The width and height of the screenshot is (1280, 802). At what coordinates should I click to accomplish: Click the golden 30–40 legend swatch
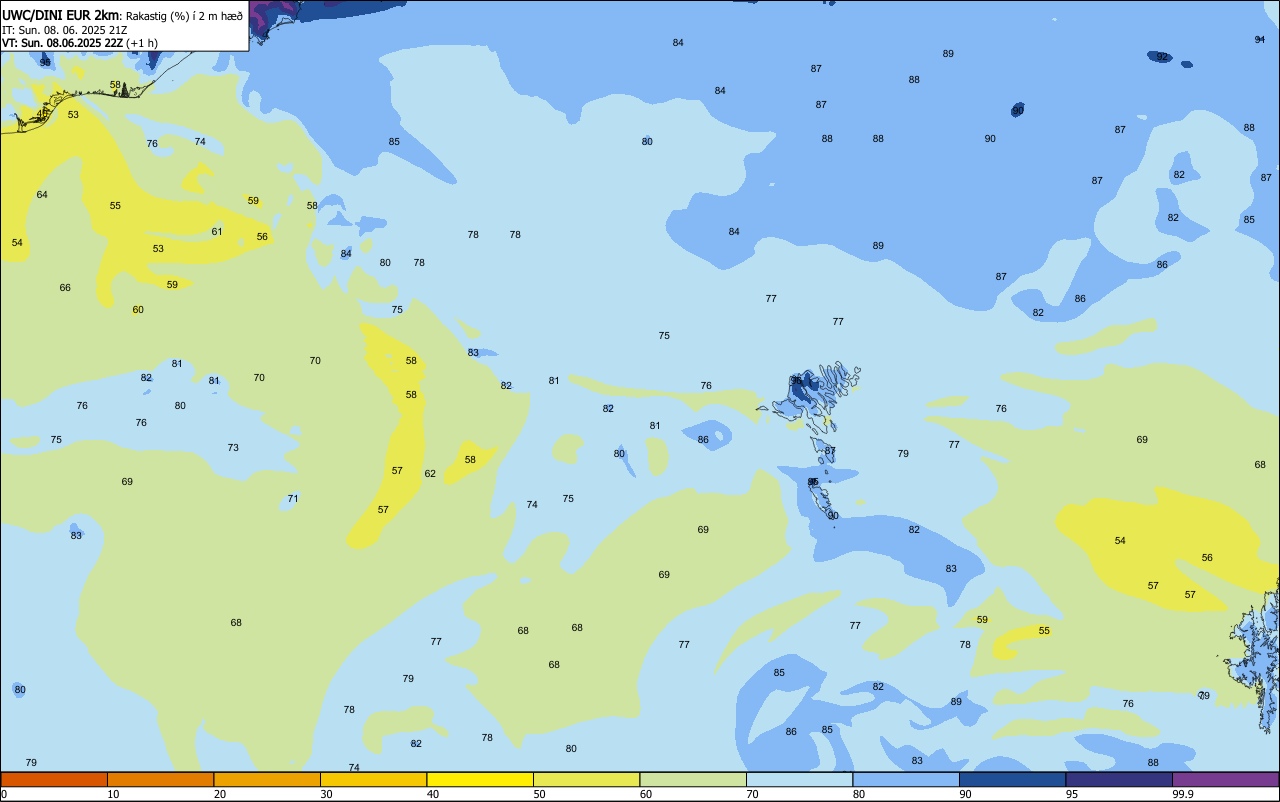click(373, 779)
